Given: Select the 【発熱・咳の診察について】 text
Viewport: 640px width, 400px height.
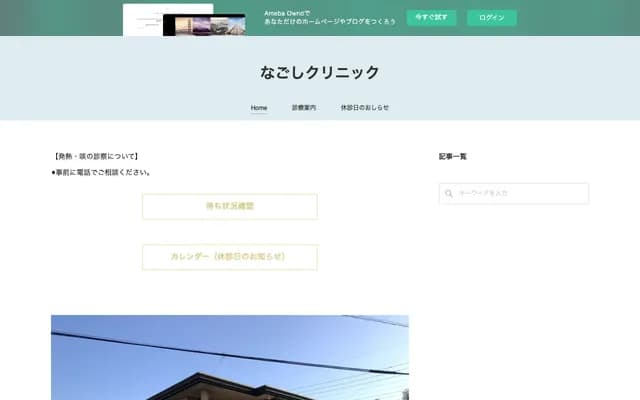Looking at the screenshot, I should (x=96, y=156).
